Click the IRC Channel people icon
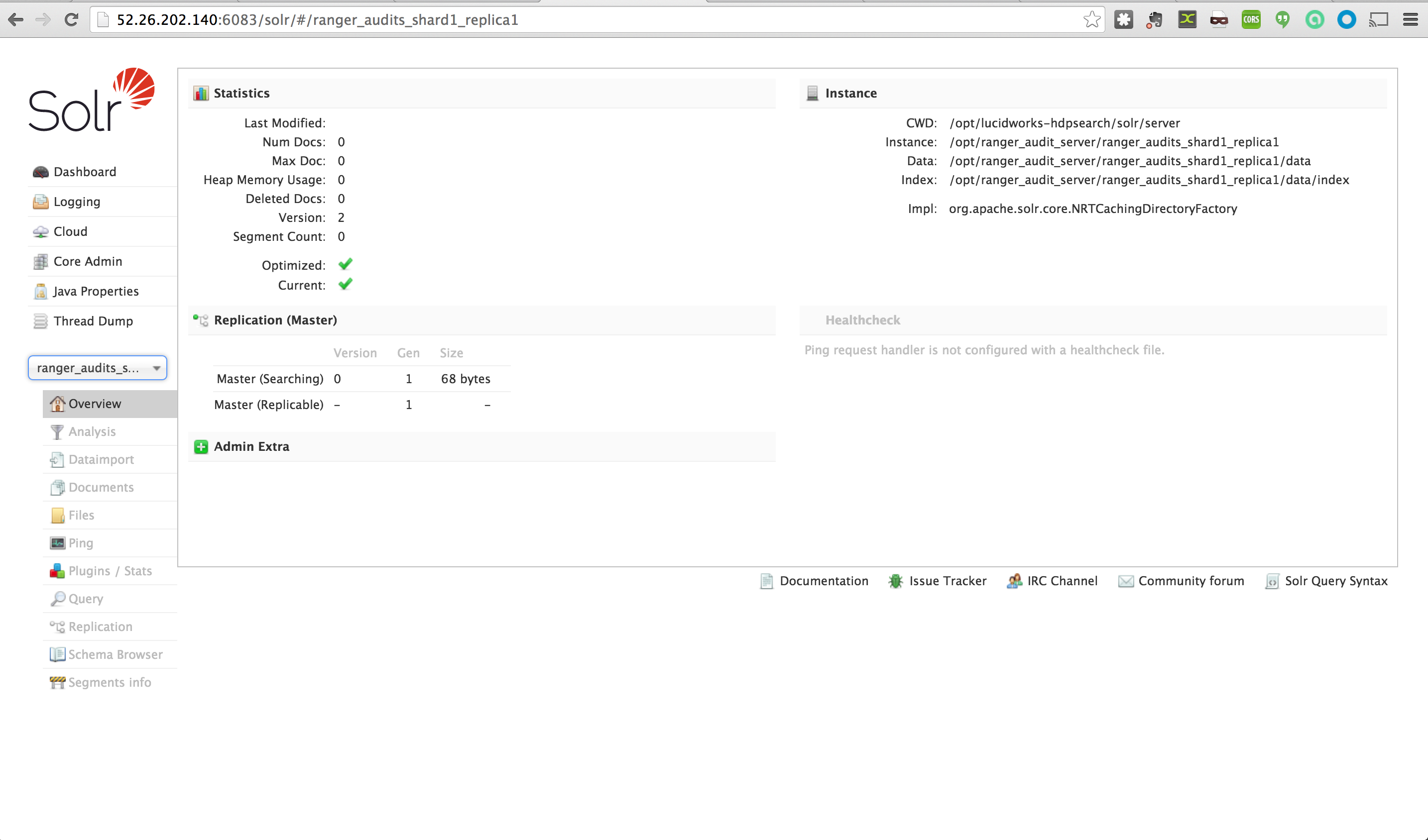 pyautogui.click(x=1014, y=581)
